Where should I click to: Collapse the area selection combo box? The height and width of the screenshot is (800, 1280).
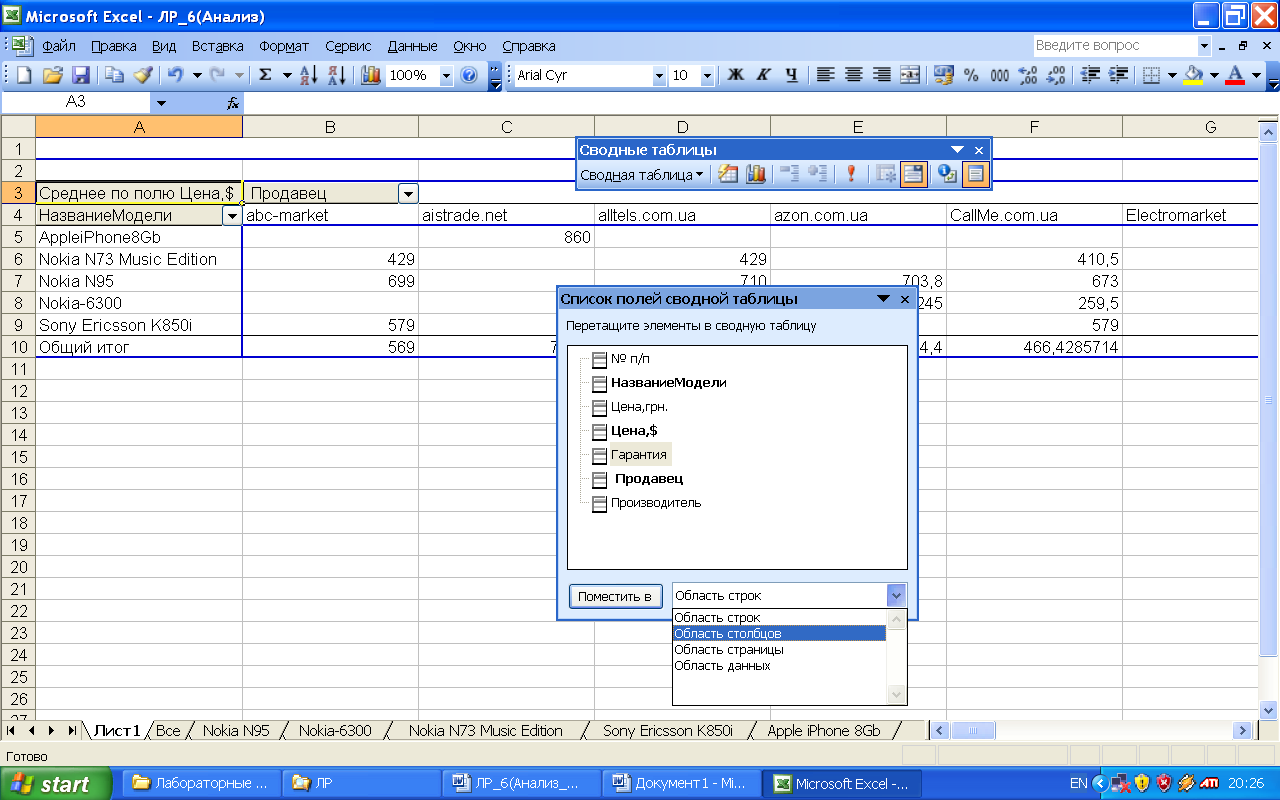[896, 595]
